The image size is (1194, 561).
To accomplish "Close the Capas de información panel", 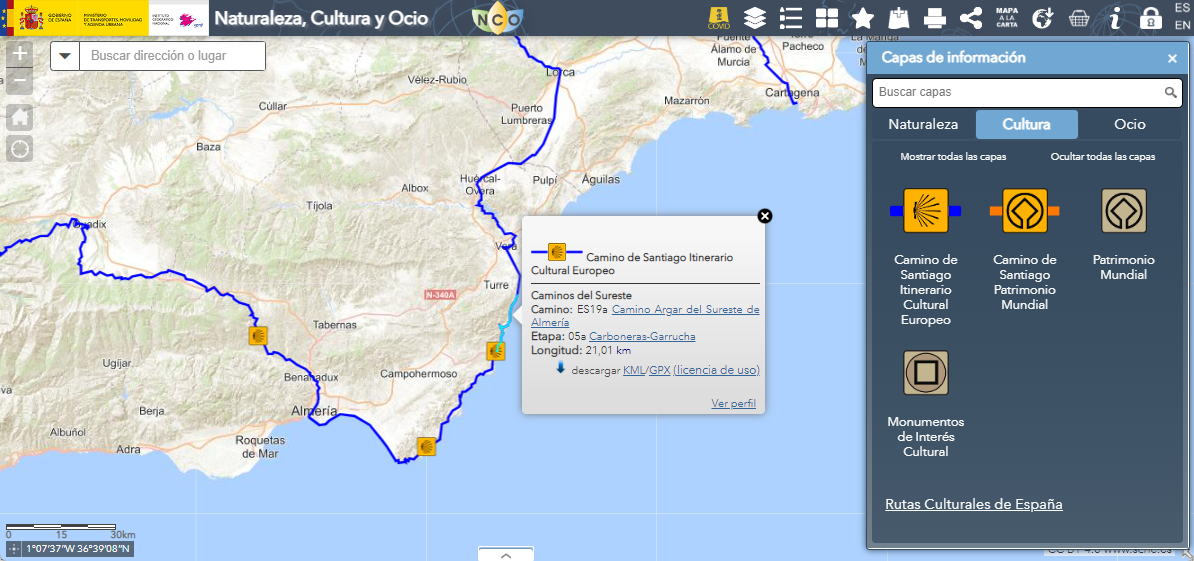I will coord(1172,59).
